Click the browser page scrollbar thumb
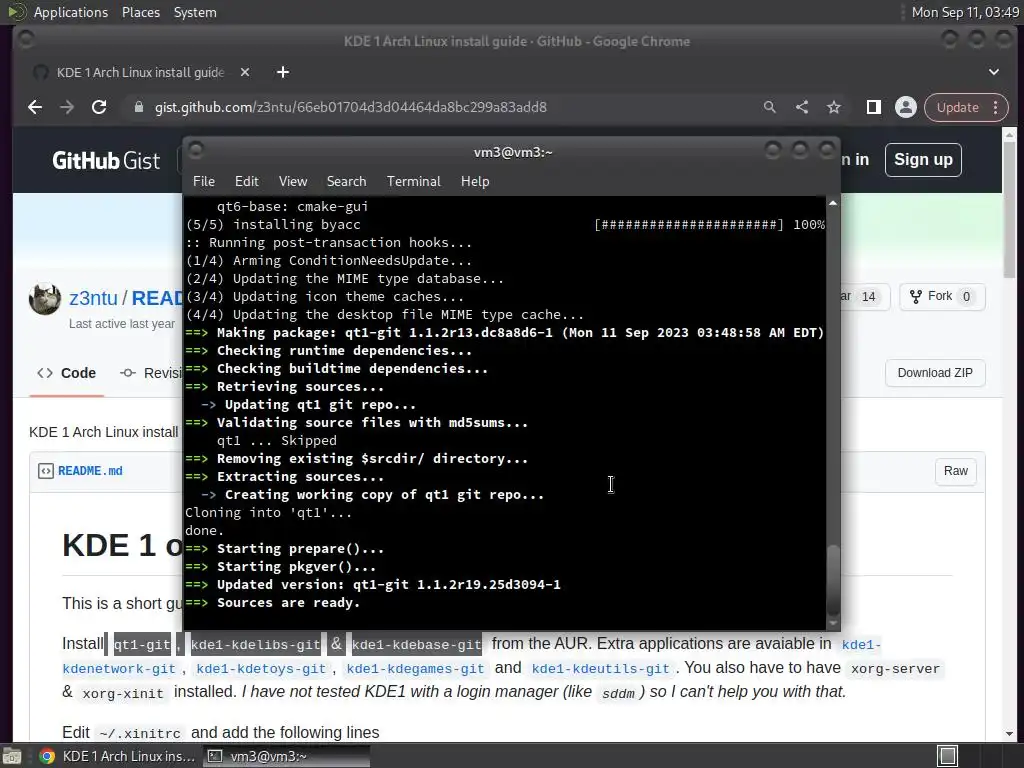 1009,210
